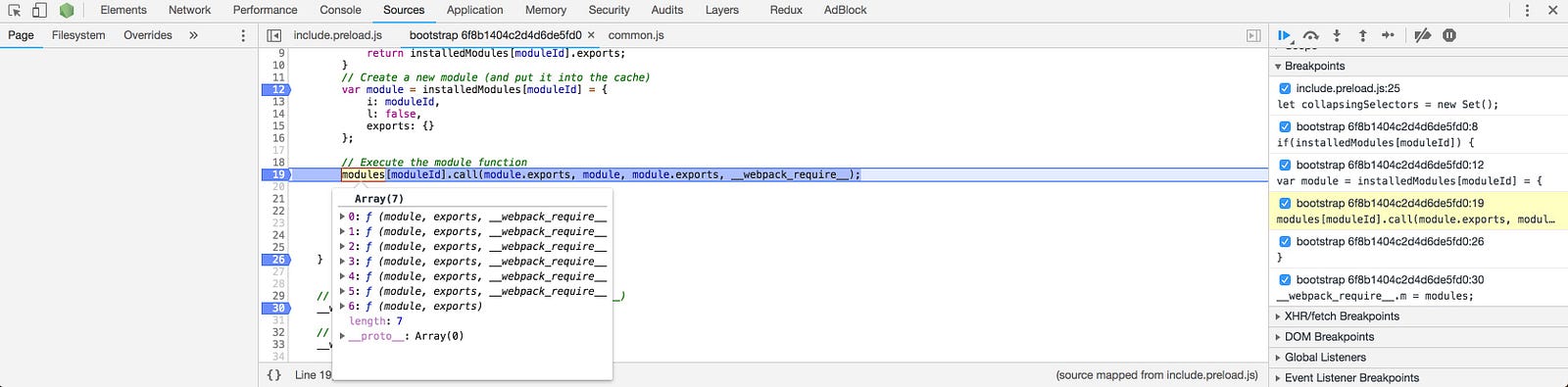Screen dimensions: 1568x387
Task: Close the DevTools panel
Action: [x=1552, y=10]
